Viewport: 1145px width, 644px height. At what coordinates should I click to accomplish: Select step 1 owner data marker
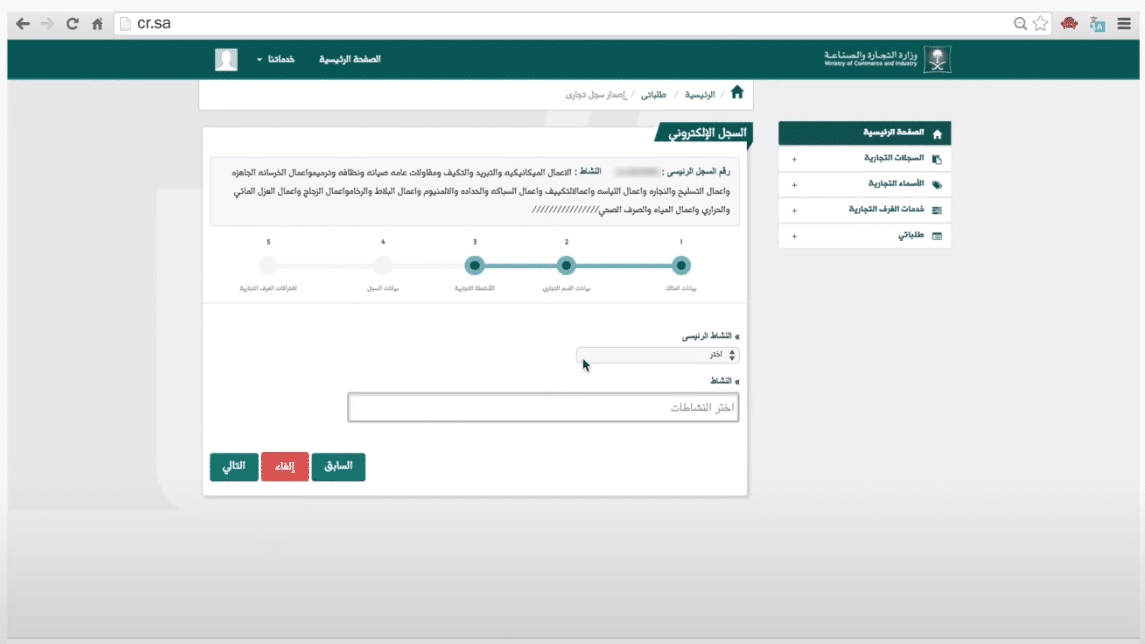click(x=681, y=266)
